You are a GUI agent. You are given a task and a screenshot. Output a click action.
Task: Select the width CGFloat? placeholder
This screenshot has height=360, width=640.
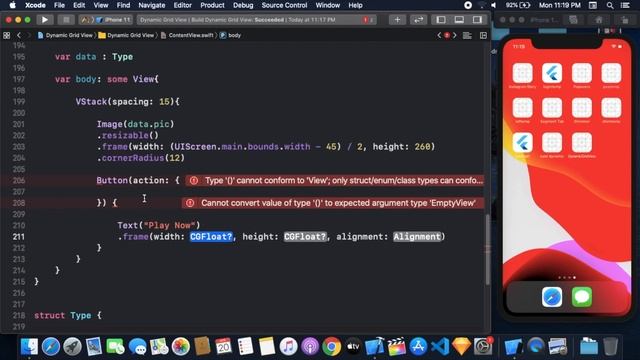click(211, 237)
